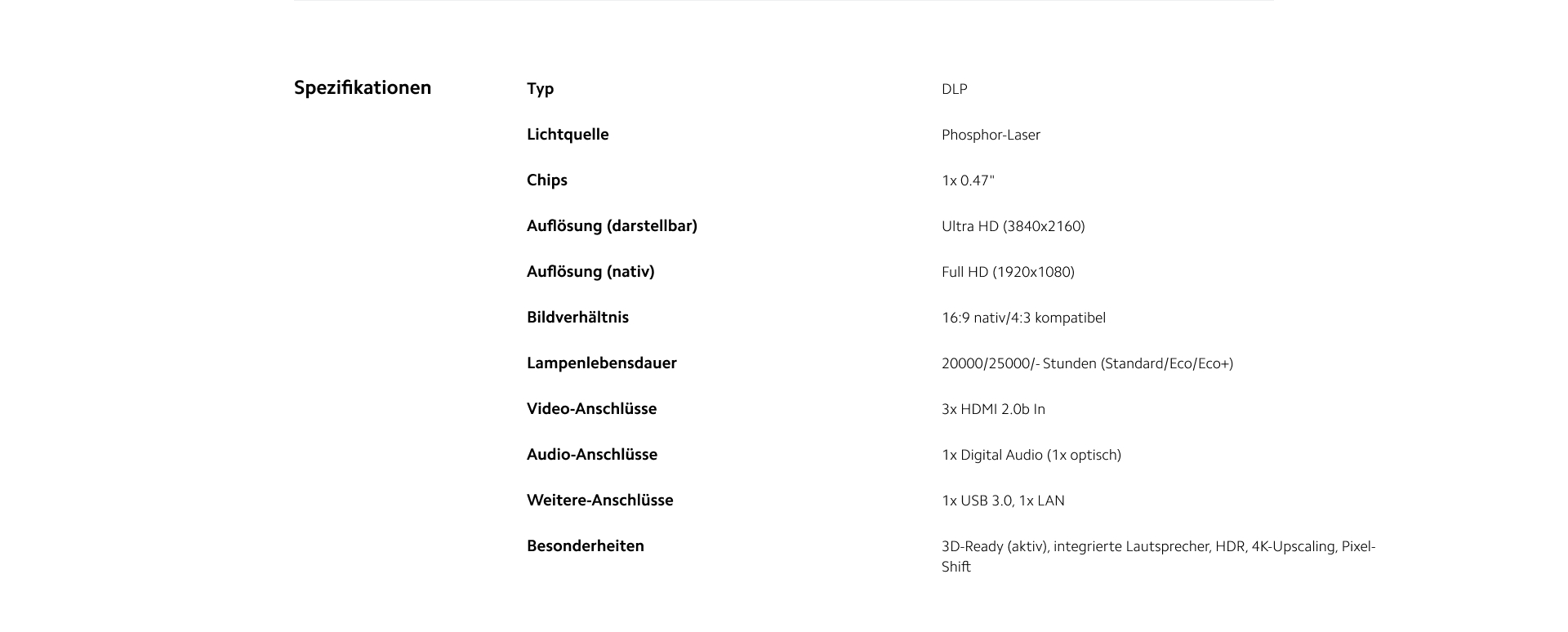
Task: Click the 1x Digital Audio value
Action: [x=1031, y=455]
